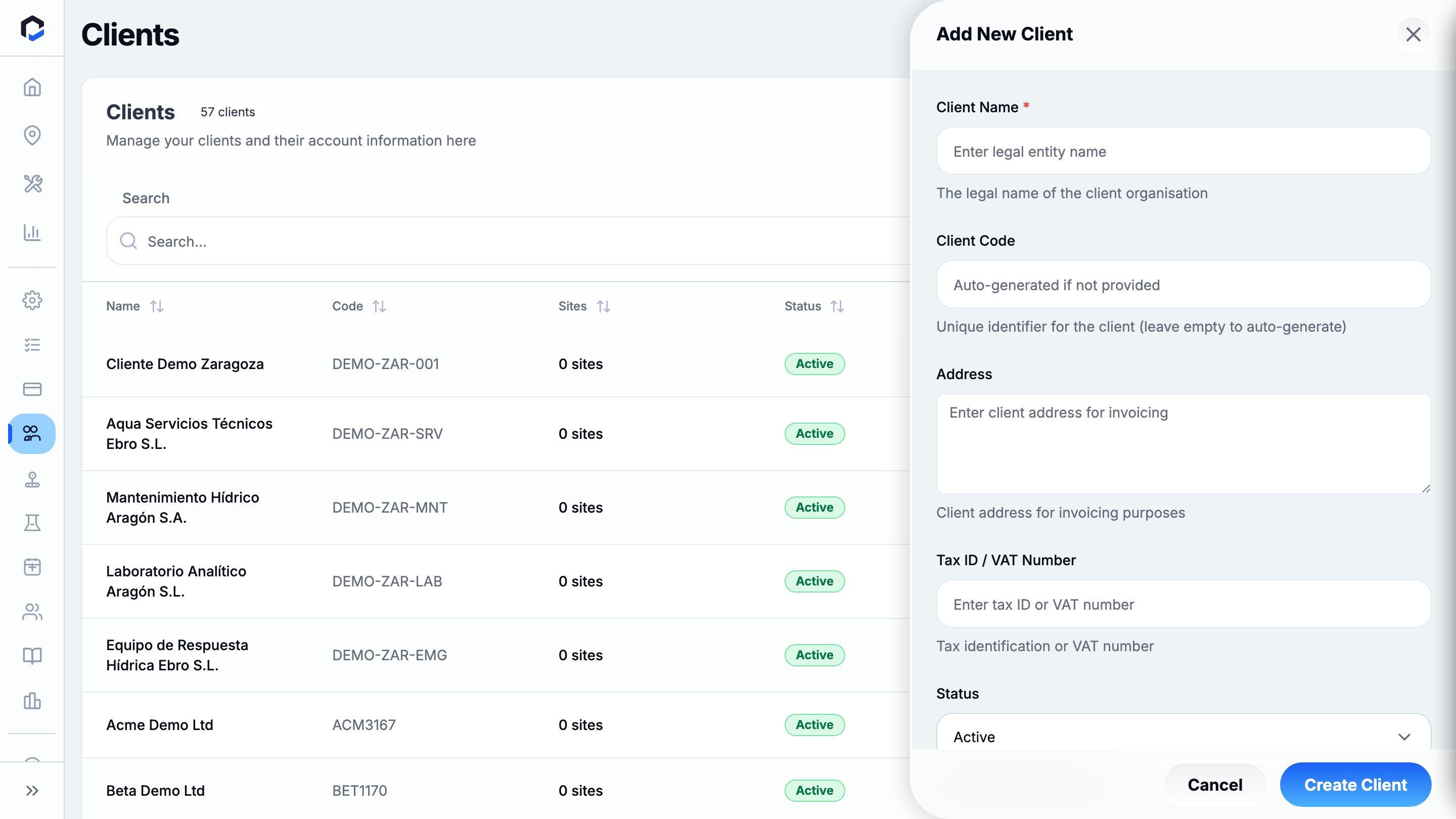This screenshot has height=819, width=1456.
Task: Open Equipo de Respuesta Hídrica Ebro row
Action: [x=495, y=655]
